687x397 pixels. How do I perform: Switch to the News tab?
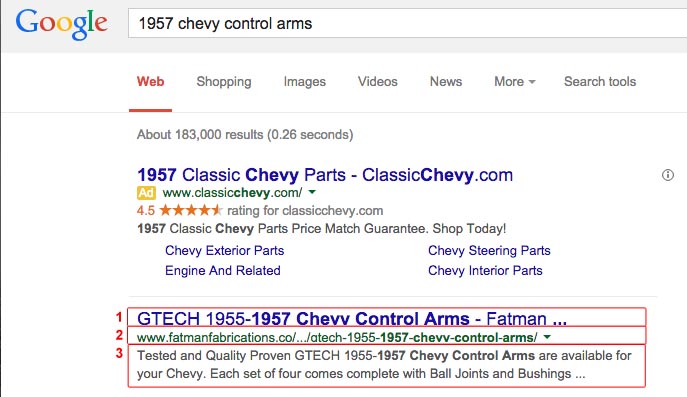pyautogui.click(x=446, y=82)
